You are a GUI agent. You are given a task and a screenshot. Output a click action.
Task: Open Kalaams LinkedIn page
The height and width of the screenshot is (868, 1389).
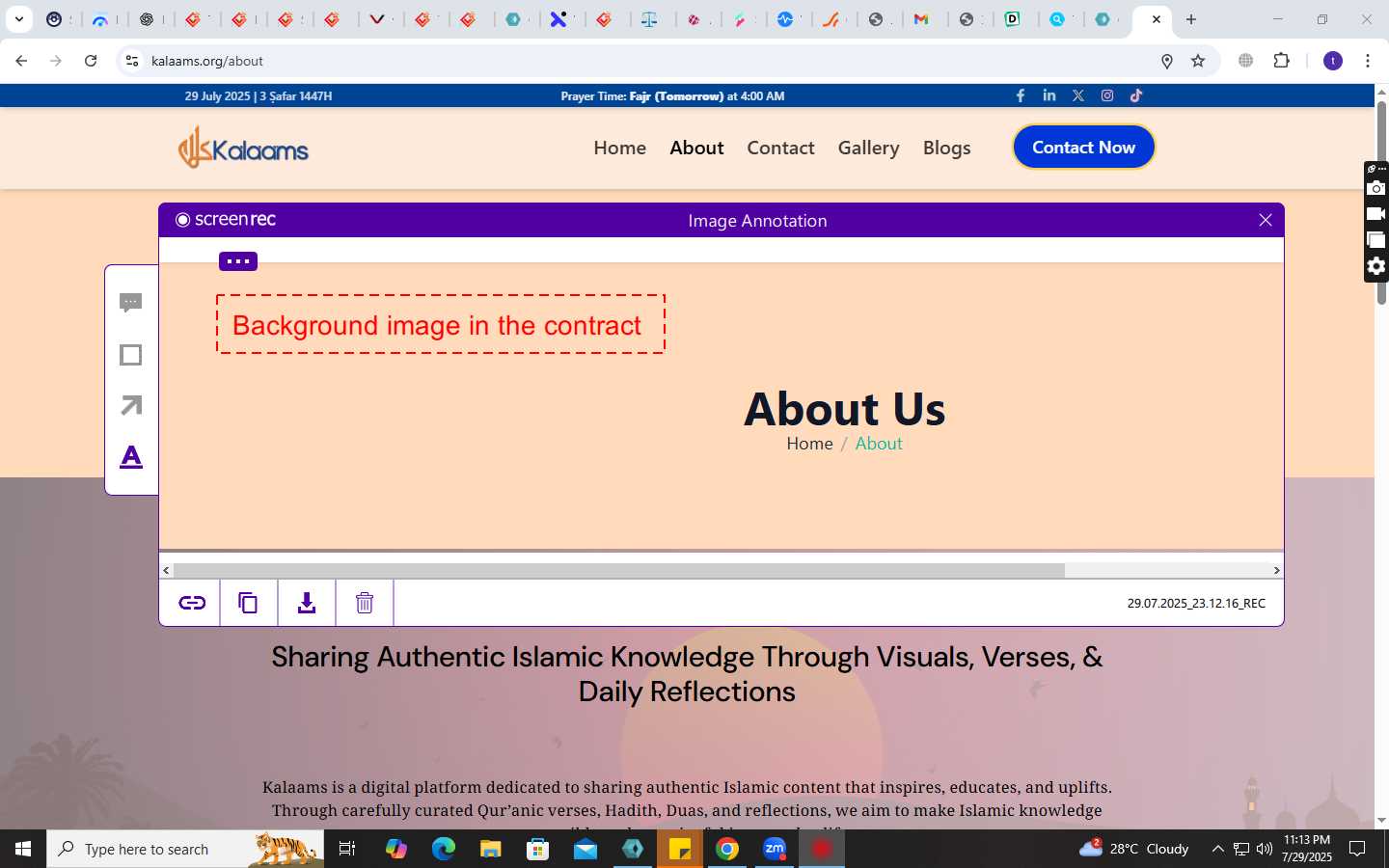coord(1049,95)
